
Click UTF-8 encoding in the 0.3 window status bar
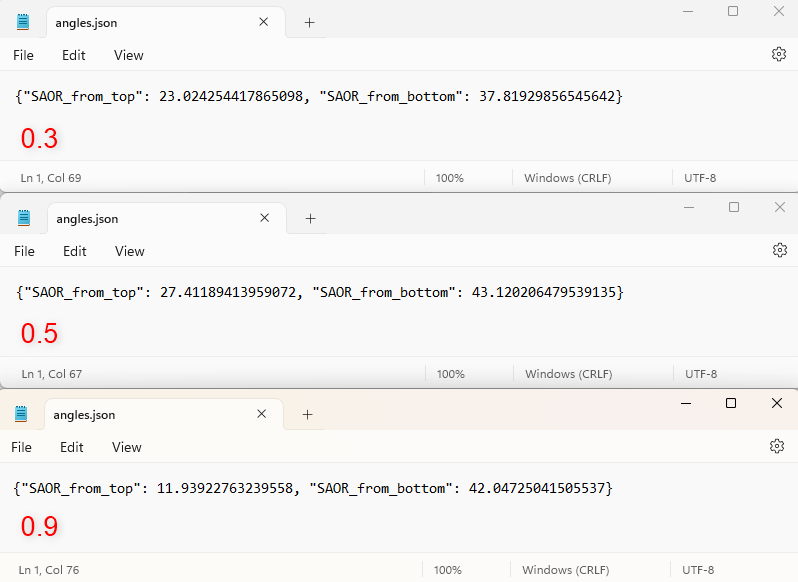tap(700, 178)
